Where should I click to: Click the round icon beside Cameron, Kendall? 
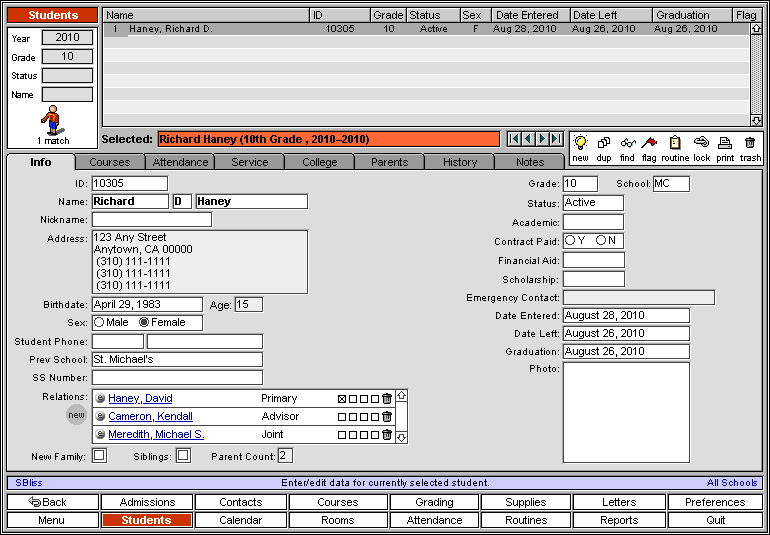(100, 417)
